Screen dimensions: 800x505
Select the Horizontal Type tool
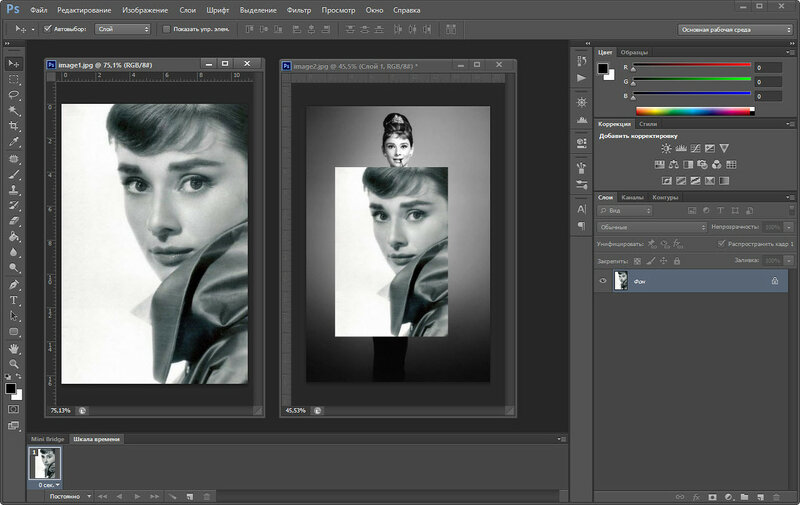pyautogui.click(x=13, y=300)
